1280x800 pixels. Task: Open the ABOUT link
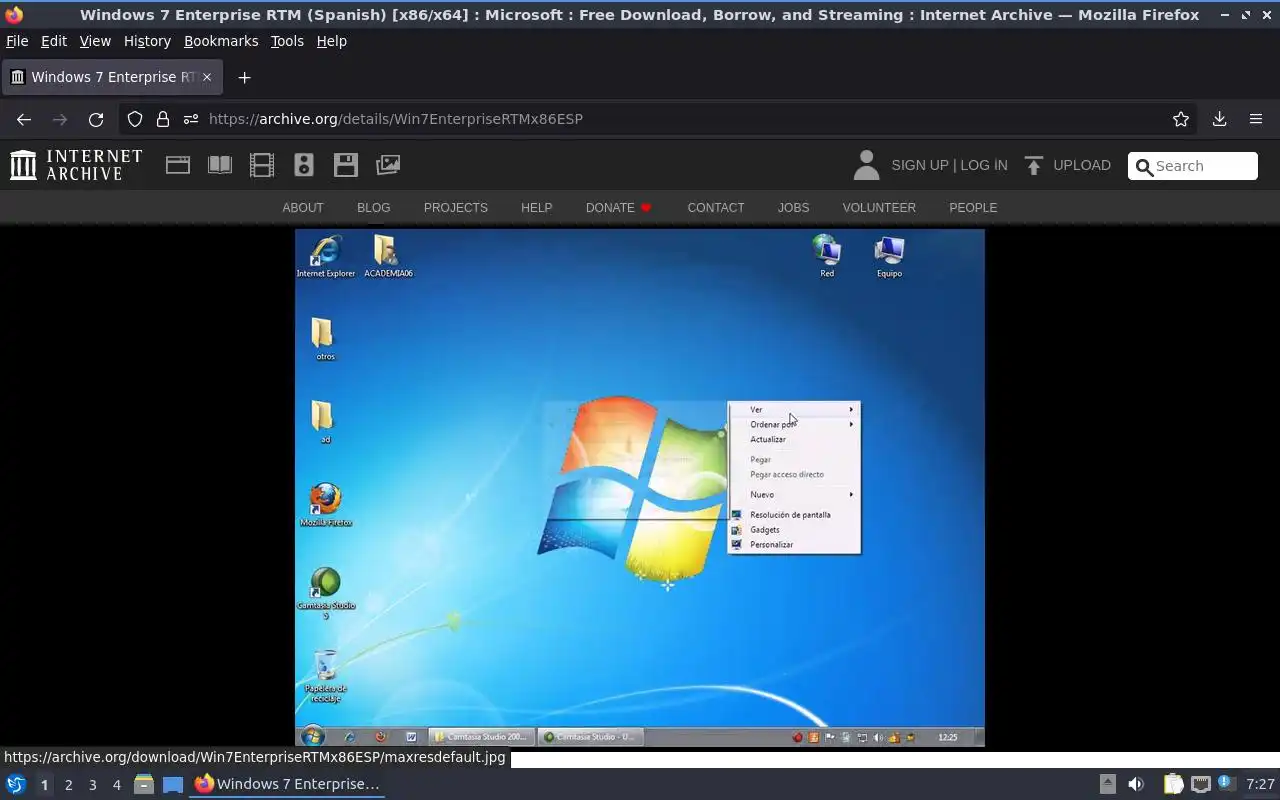click(x=303, y=208)
